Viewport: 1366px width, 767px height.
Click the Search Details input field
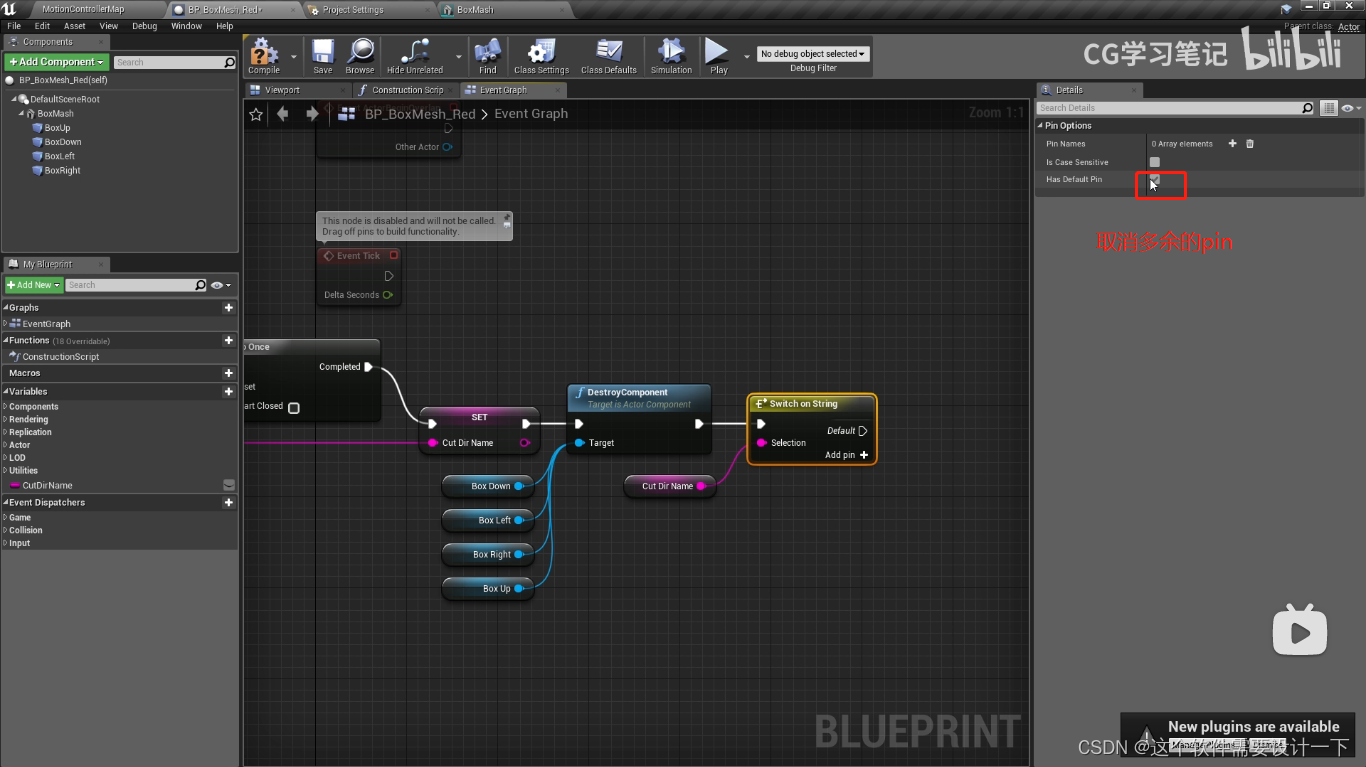click(x=1168, y=108)
